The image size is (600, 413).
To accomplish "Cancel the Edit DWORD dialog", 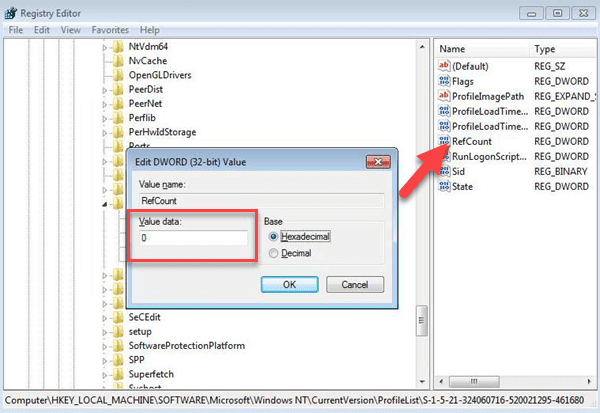I will (x=355, y=284).
